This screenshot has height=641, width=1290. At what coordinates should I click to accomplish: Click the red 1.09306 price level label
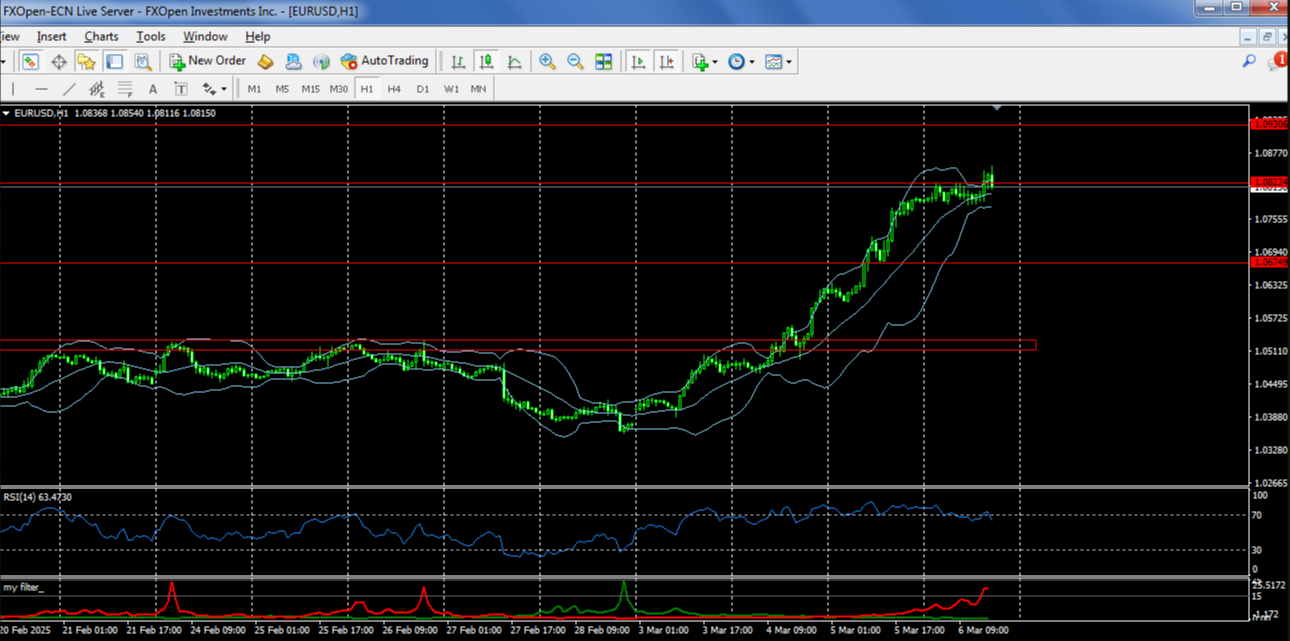coord(1269,124)
